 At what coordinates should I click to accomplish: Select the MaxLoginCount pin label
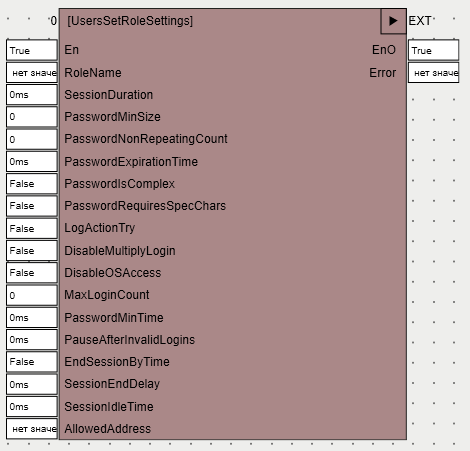coord(107,295)
